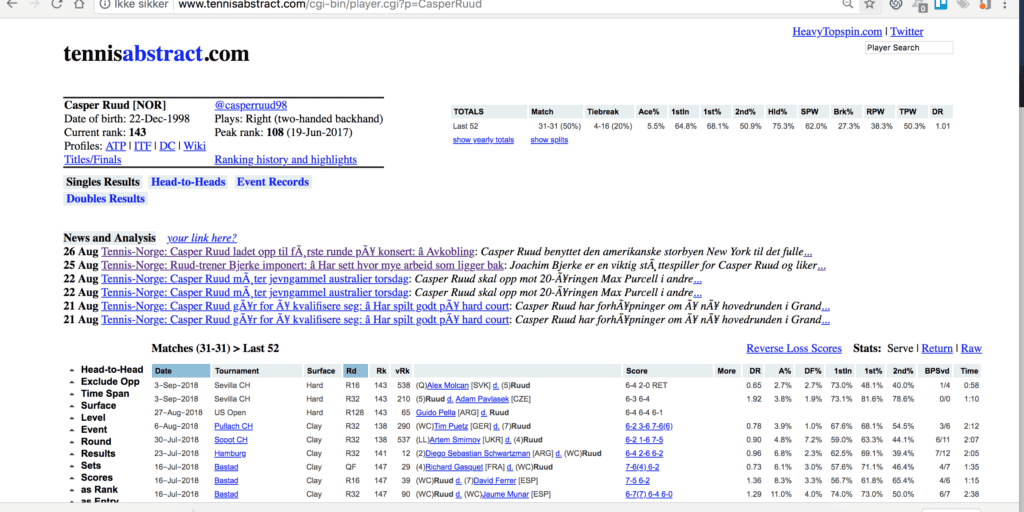Open the swirl-shaped browser extension
Image resolution: width=1024 pixels, height=512 pixels.
[897, 4]
